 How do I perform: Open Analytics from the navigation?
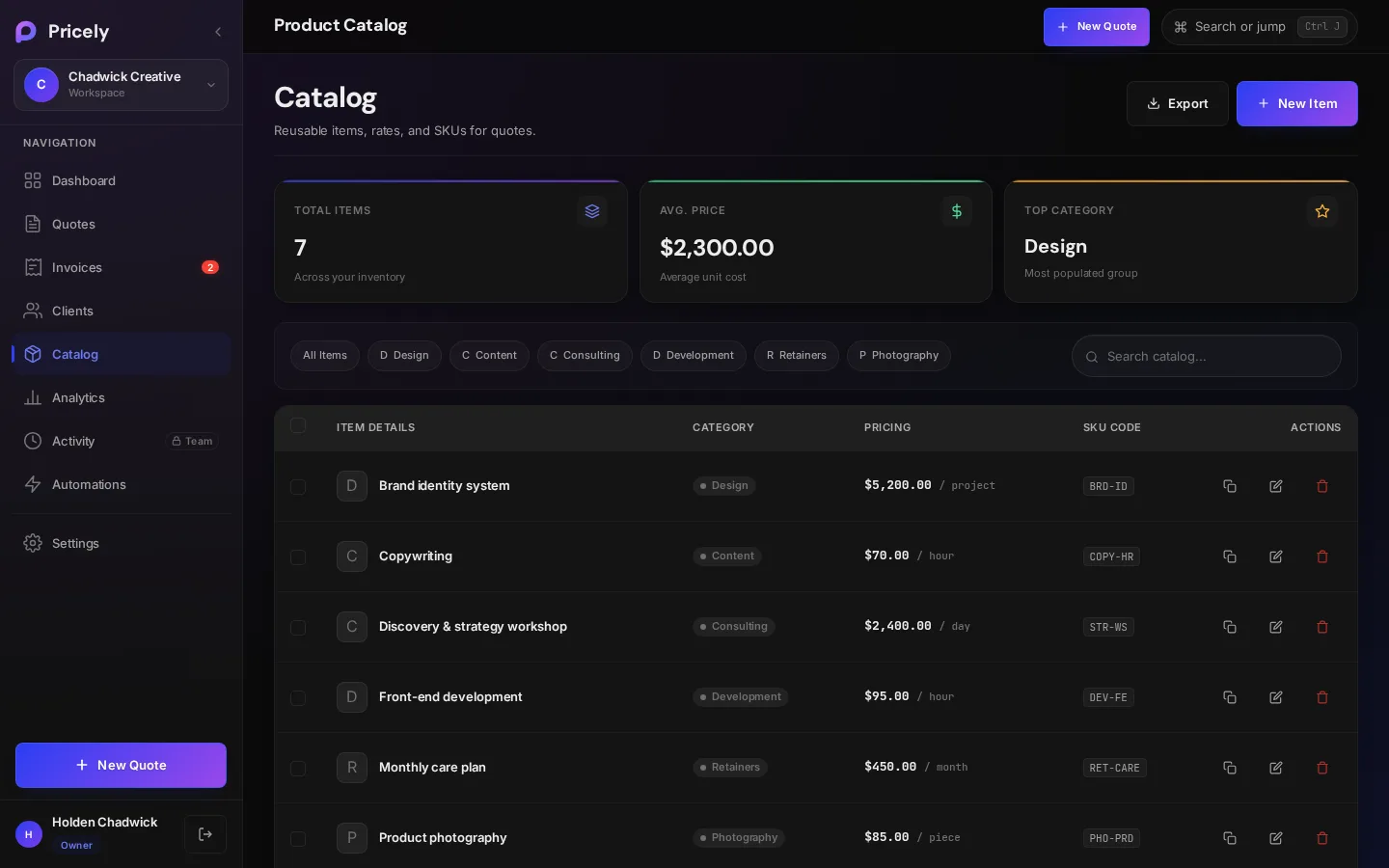click(122, 397)
